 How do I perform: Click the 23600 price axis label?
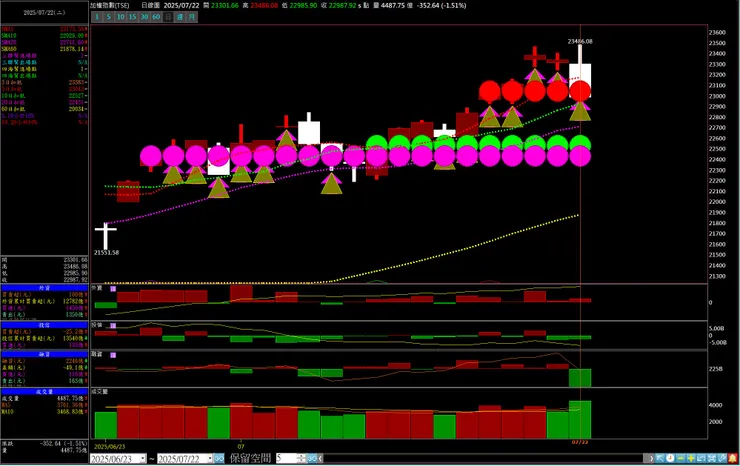tap(717, 33)
